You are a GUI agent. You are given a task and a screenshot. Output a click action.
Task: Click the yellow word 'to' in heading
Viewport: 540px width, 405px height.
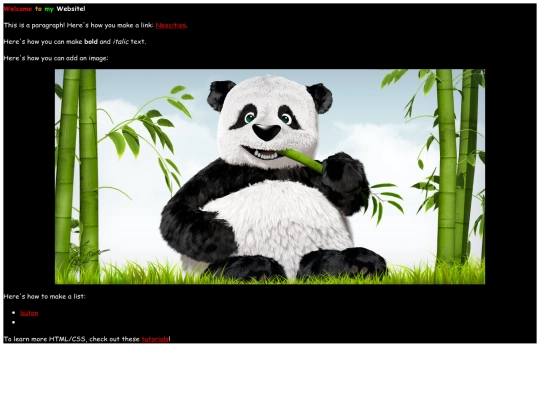(38, 9)
